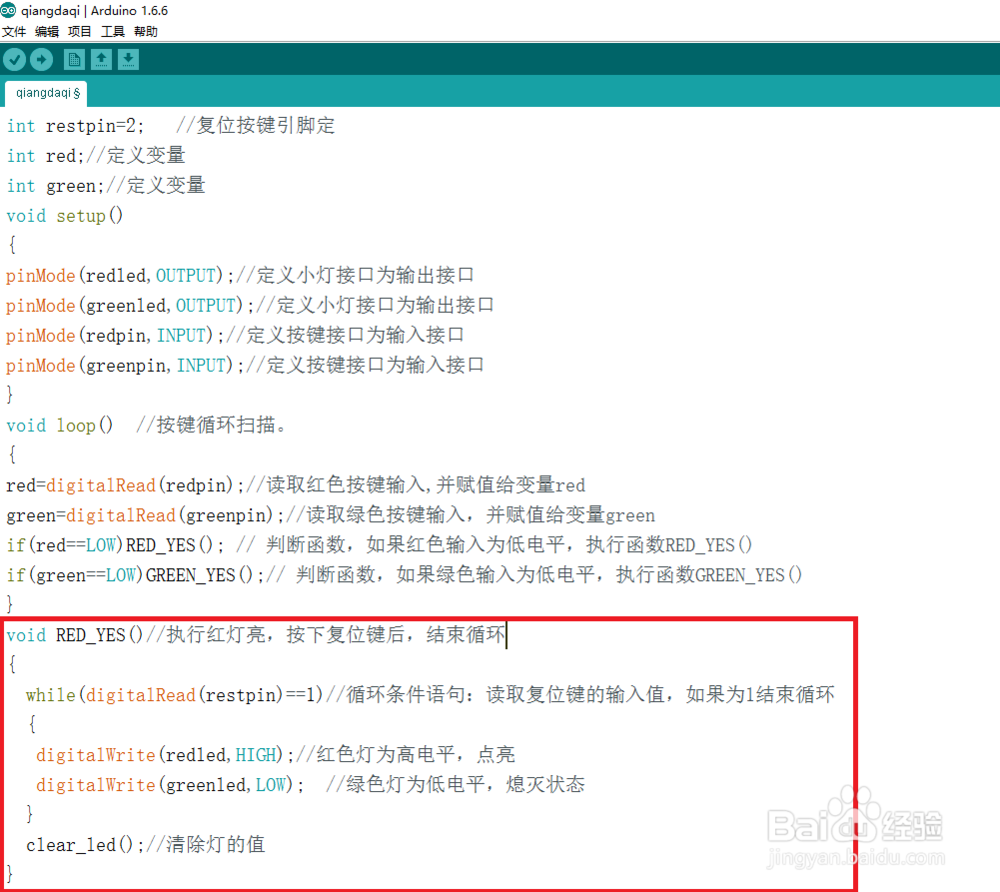Screen dimensions: 1000x892
Task: Click the Arduino logo in the title bar
Action: 9,11
